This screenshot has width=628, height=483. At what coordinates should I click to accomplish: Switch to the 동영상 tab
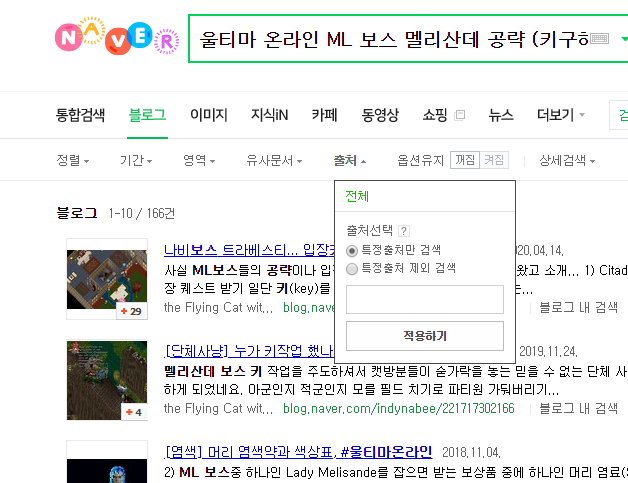(380, 115)
